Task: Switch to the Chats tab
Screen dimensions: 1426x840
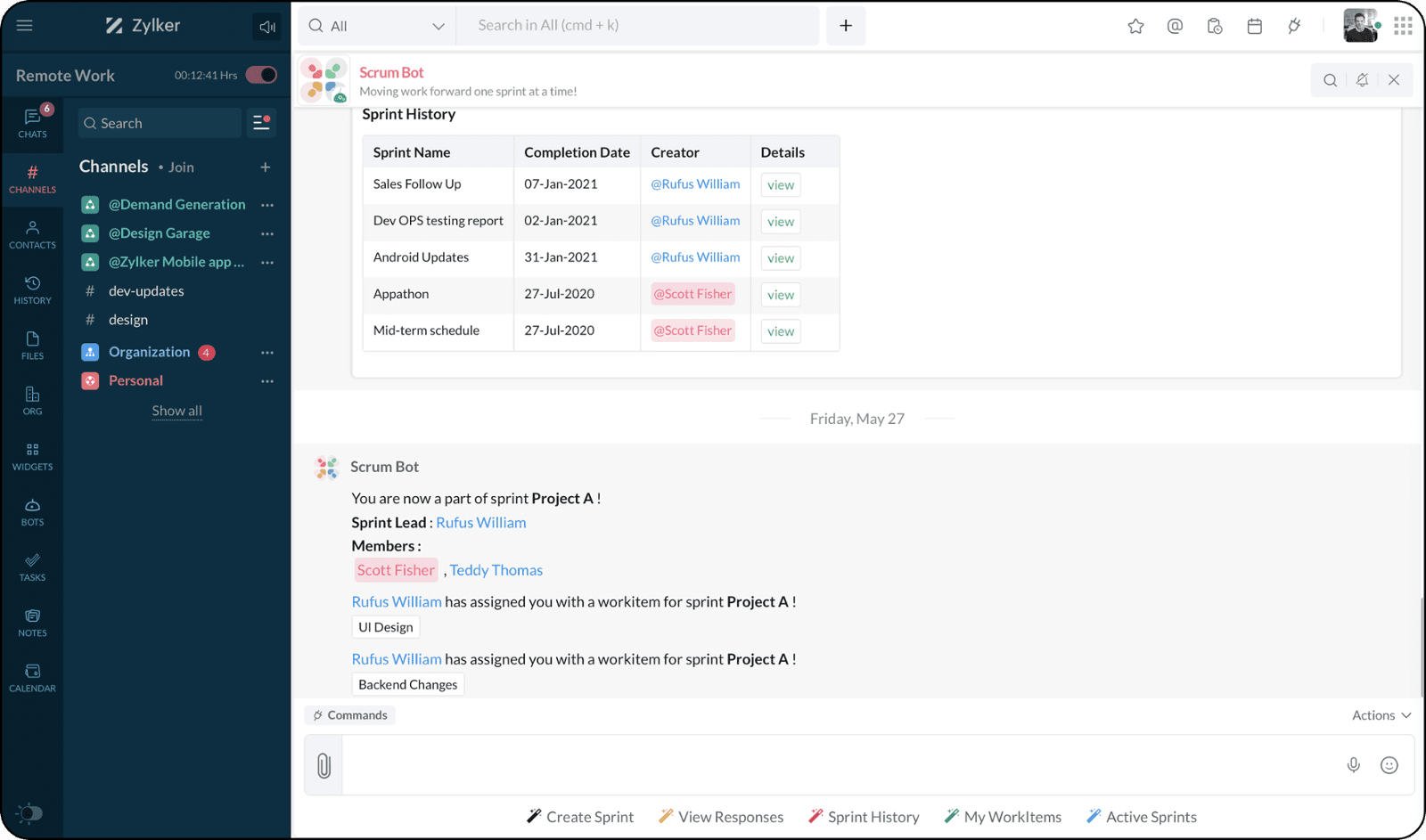Action: coord(32,123)
